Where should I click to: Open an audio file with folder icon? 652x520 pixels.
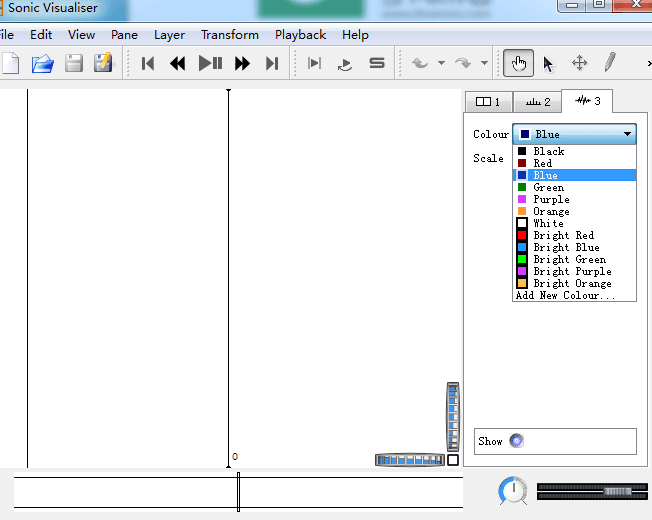click(42, 64)
